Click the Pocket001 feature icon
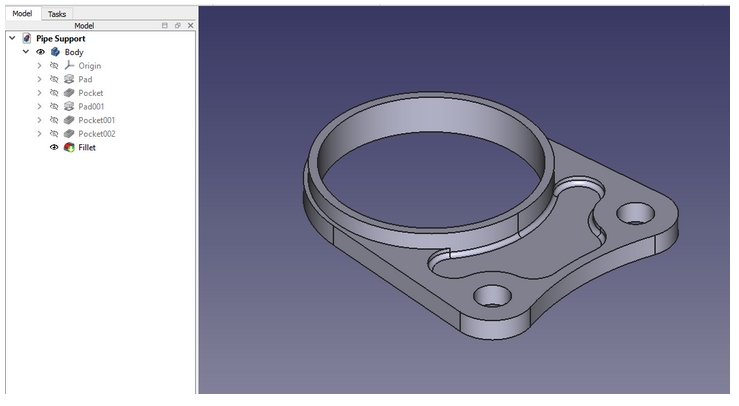Image resolution: width=739 pixels, height=406 pixels. pyautogui.click(x=69, y=120)
